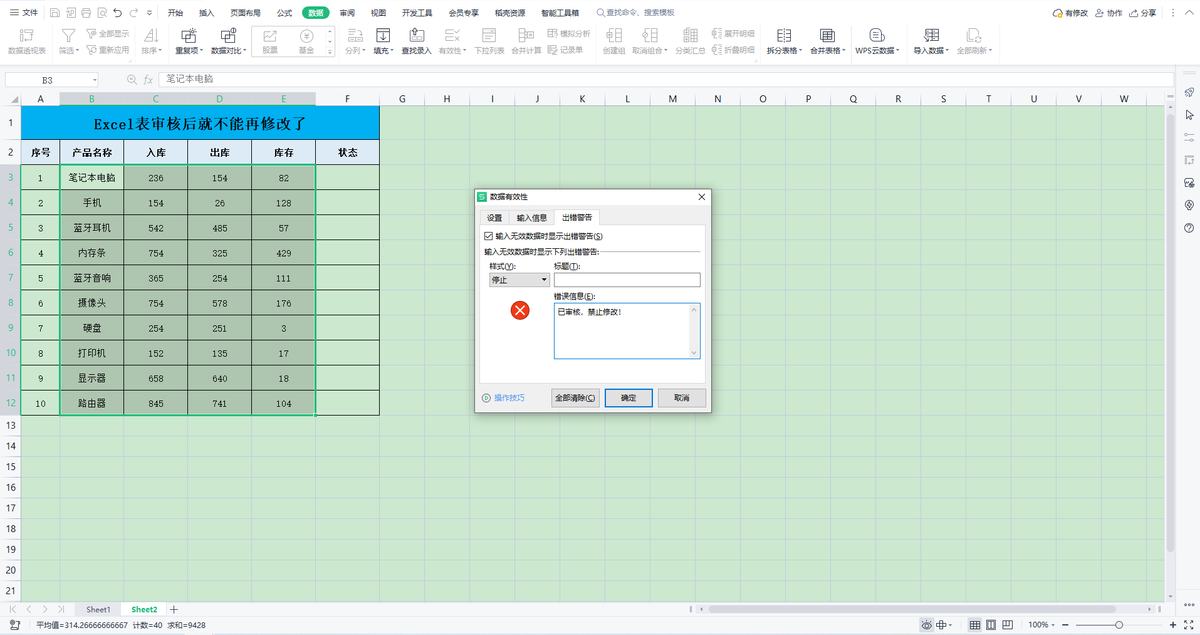Switch to page layout view icon
Viewport: 1200px width, 635px height.
pos(993,624)
